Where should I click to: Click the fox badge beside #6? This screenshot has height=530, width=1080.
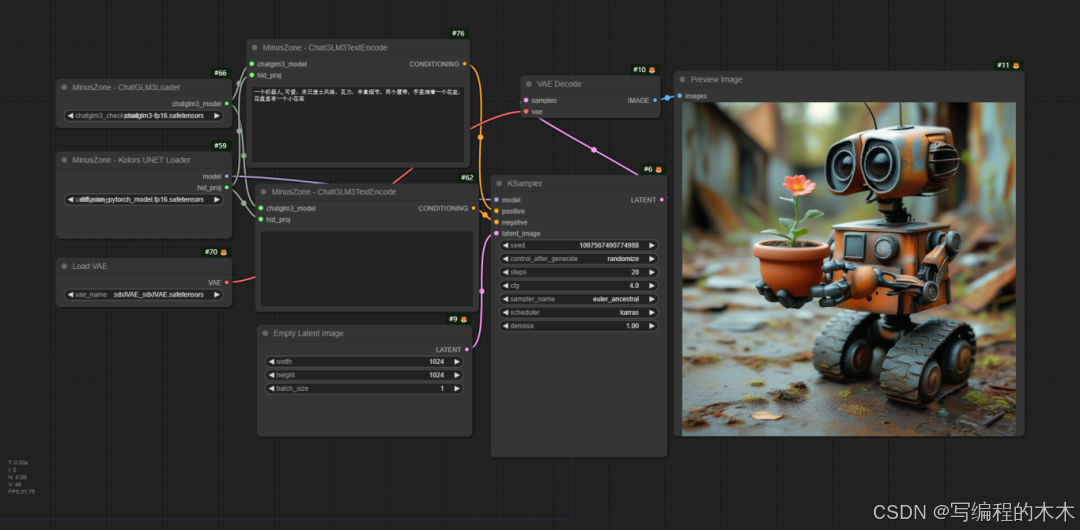[x=658, y=170]
